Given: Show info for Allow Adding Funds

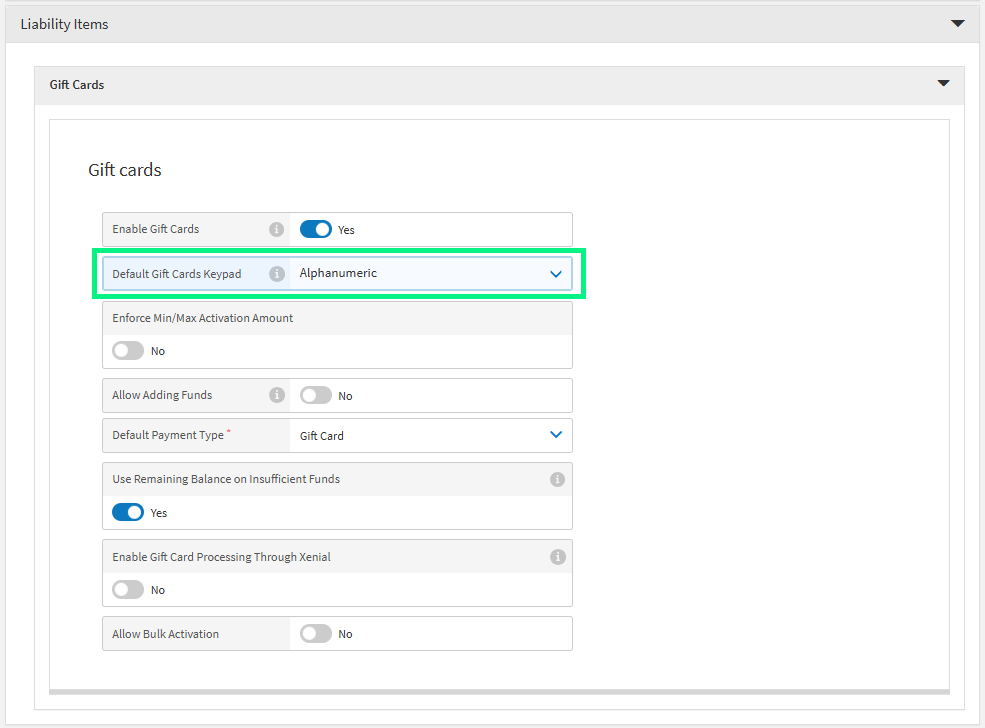Looking at the screenshot, I should pyautogui.click(x=277, y=395).
